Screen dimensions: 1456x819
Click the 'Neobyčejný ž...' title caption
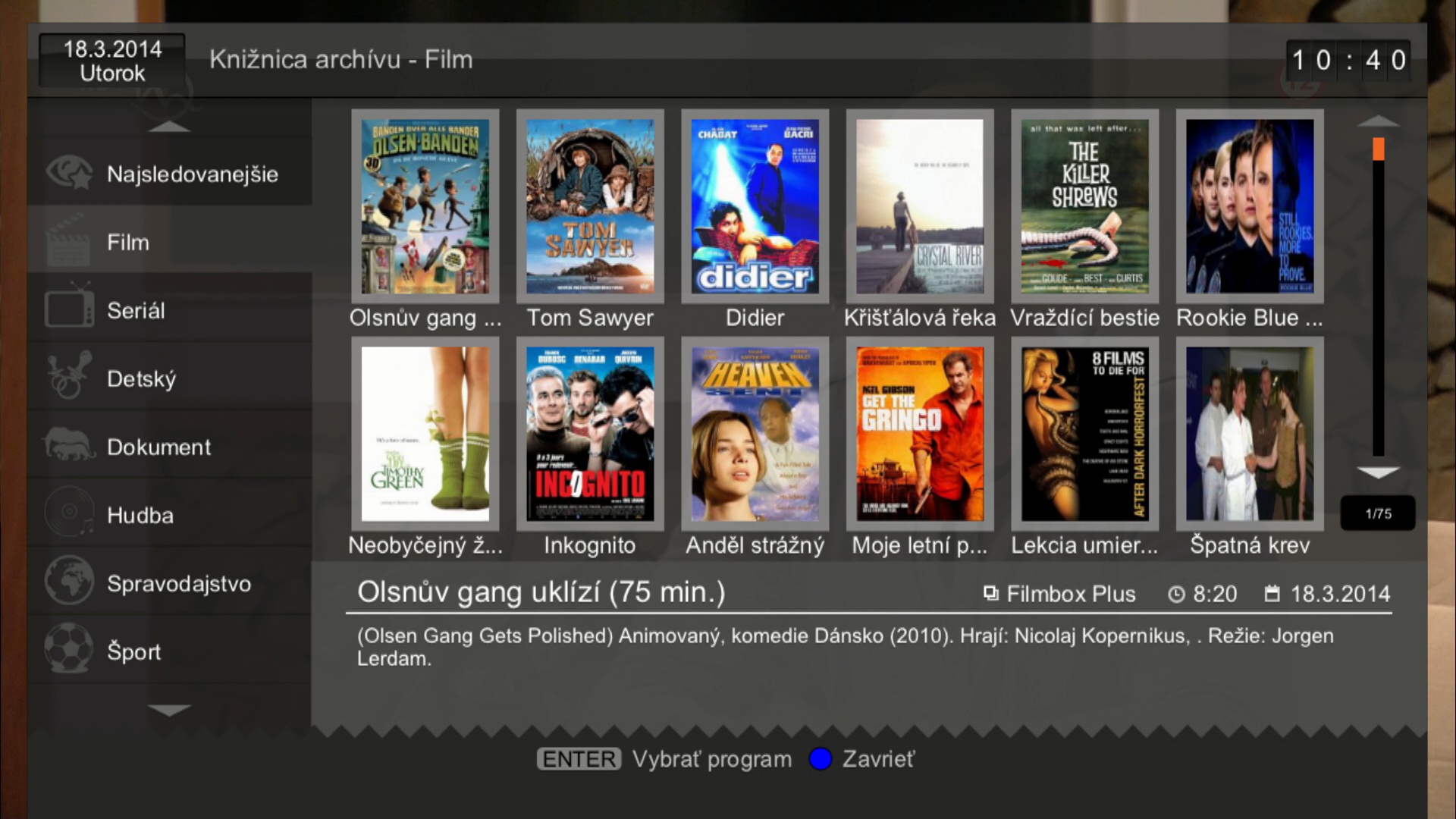[425, 545]
